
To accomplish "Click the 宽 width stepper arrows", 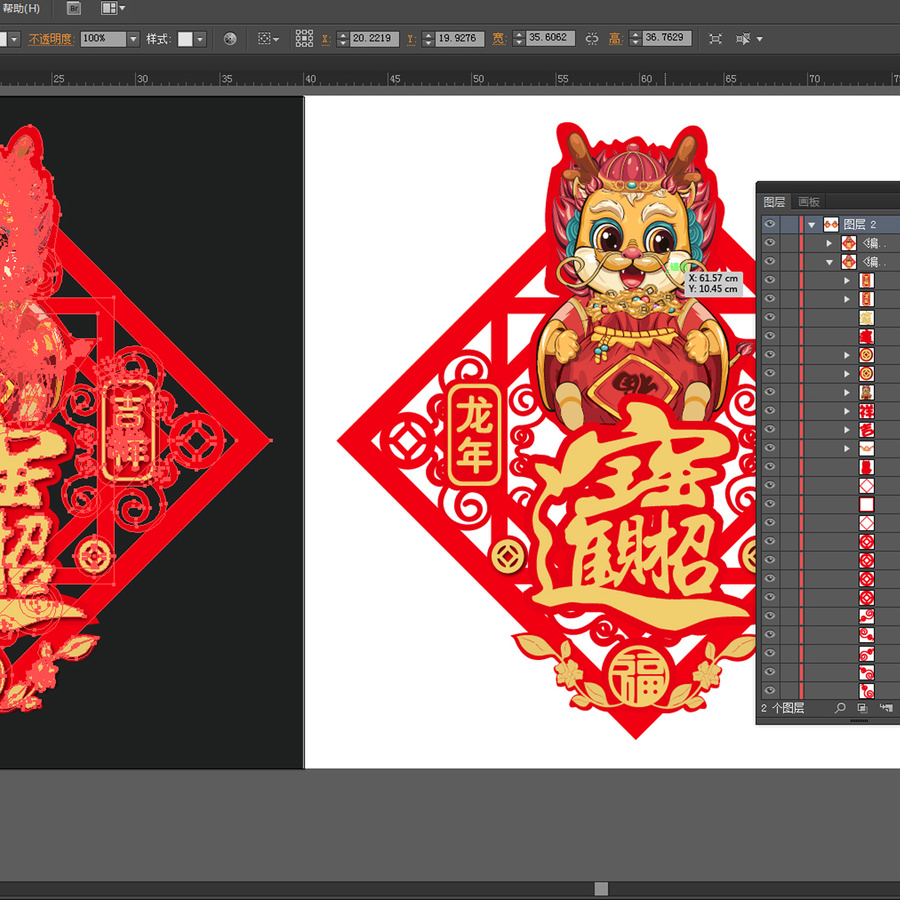I will [x=519, y=38].
